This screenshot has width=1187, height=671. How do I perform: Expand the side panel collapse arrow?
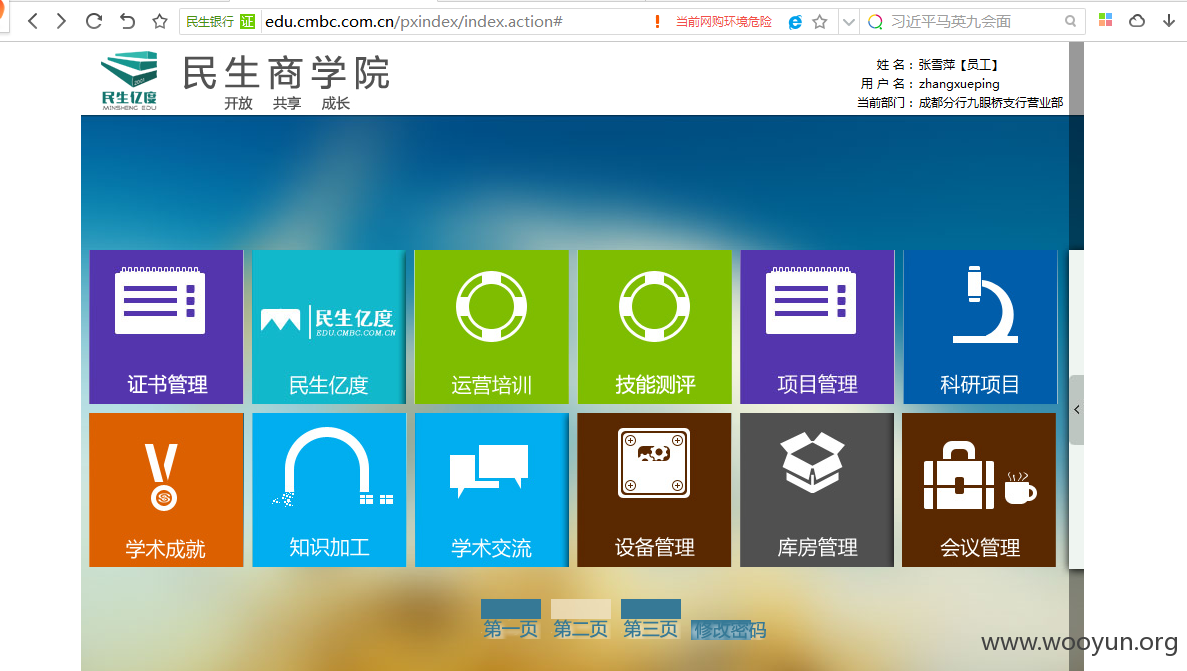1076,410
